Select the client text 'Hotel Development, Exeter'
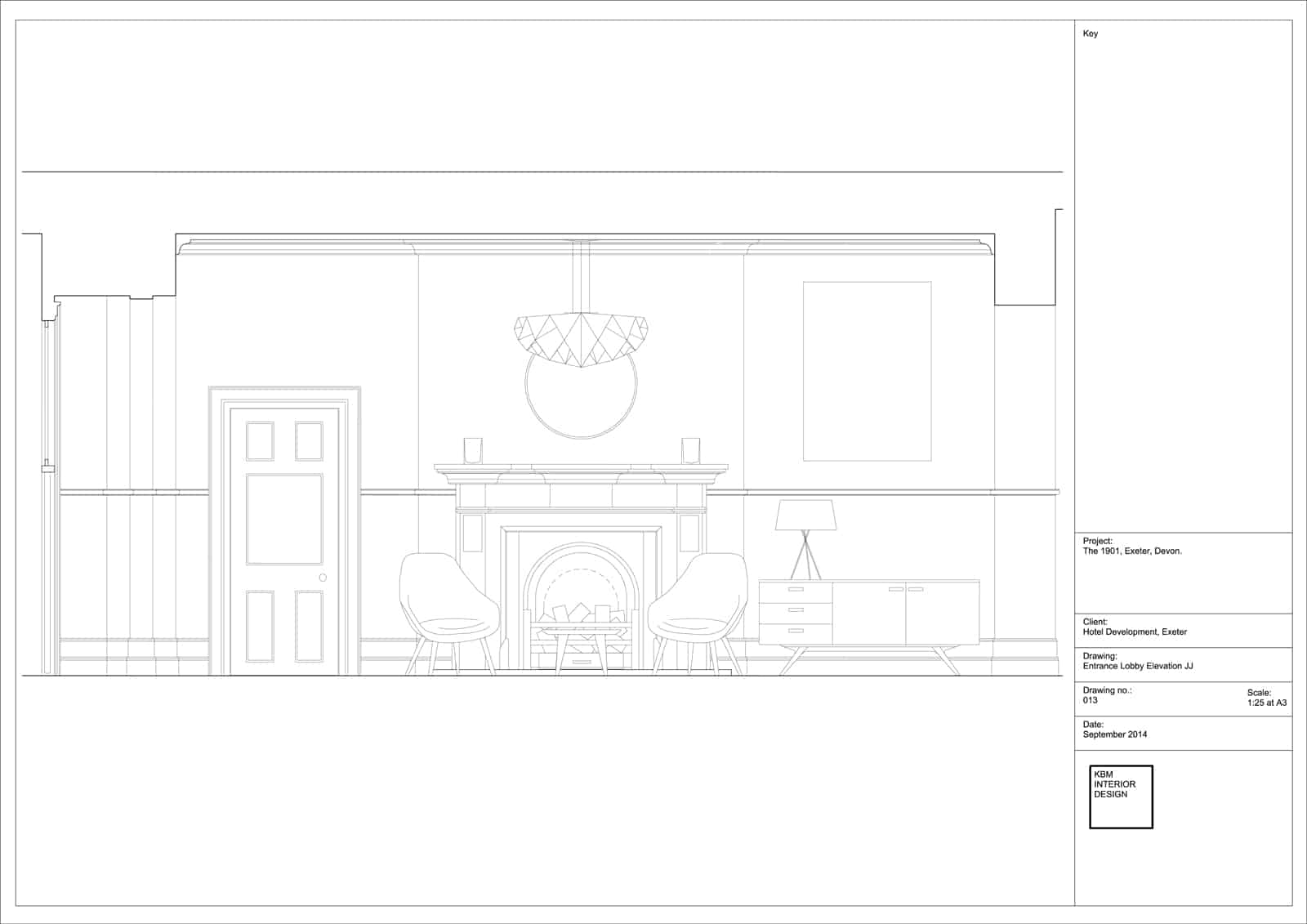This screenshot has width=1307, height=924. 1135,632
